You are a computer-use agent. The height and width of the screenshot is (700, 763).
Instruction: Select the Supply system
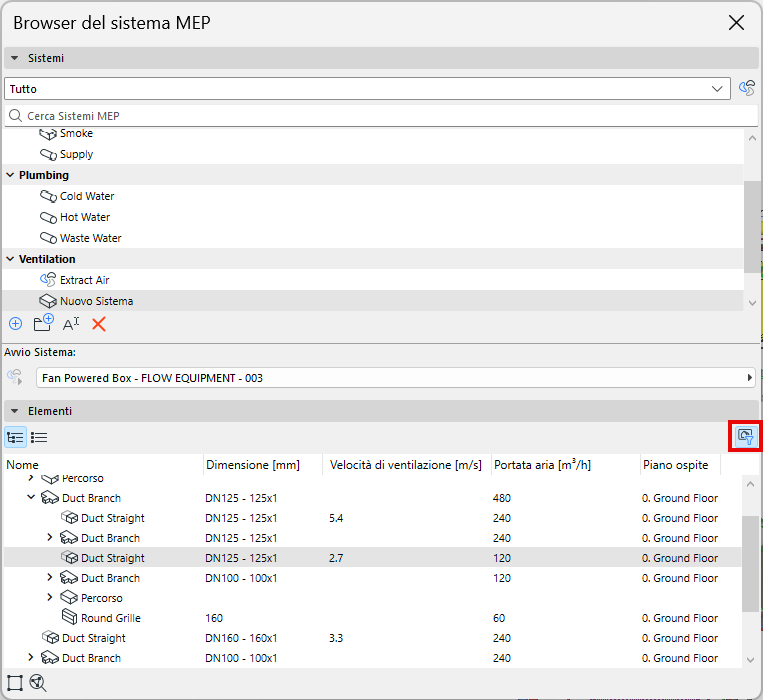373,154
